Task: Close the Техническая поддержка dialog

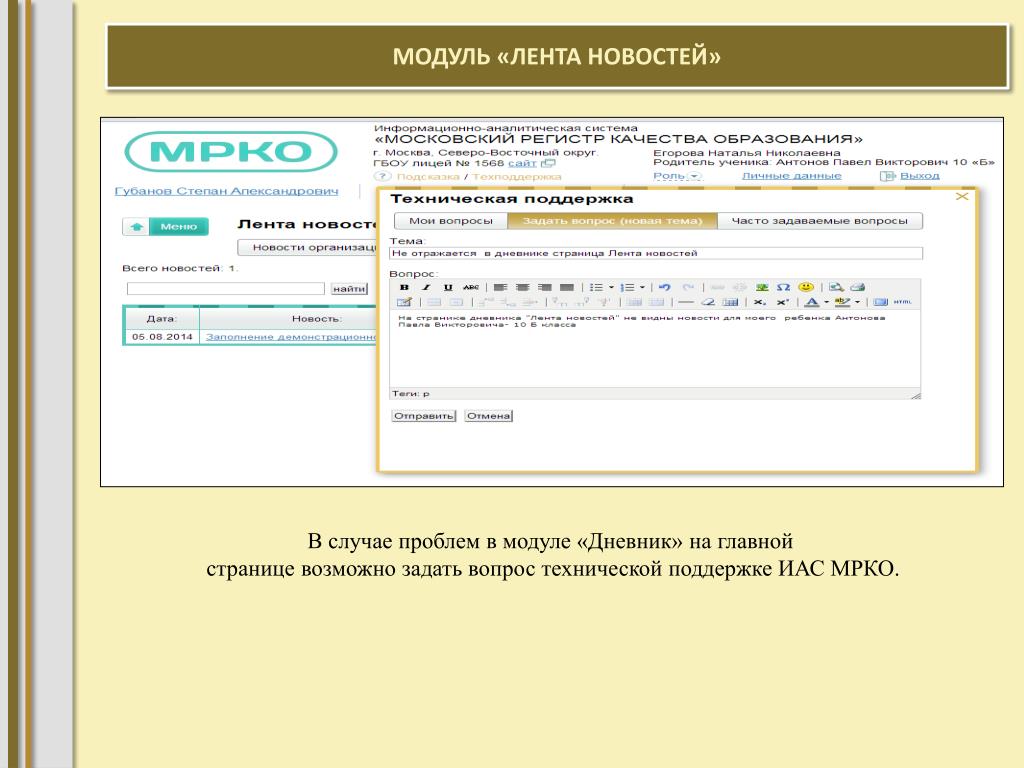Action: (962, 196)
